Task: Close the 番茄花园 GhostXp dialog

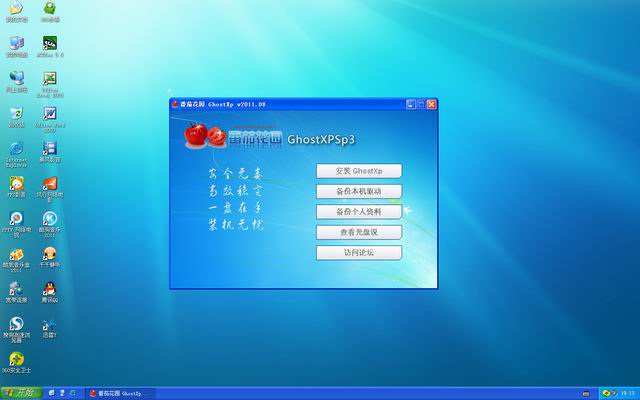Action: [x=431, y=104]
